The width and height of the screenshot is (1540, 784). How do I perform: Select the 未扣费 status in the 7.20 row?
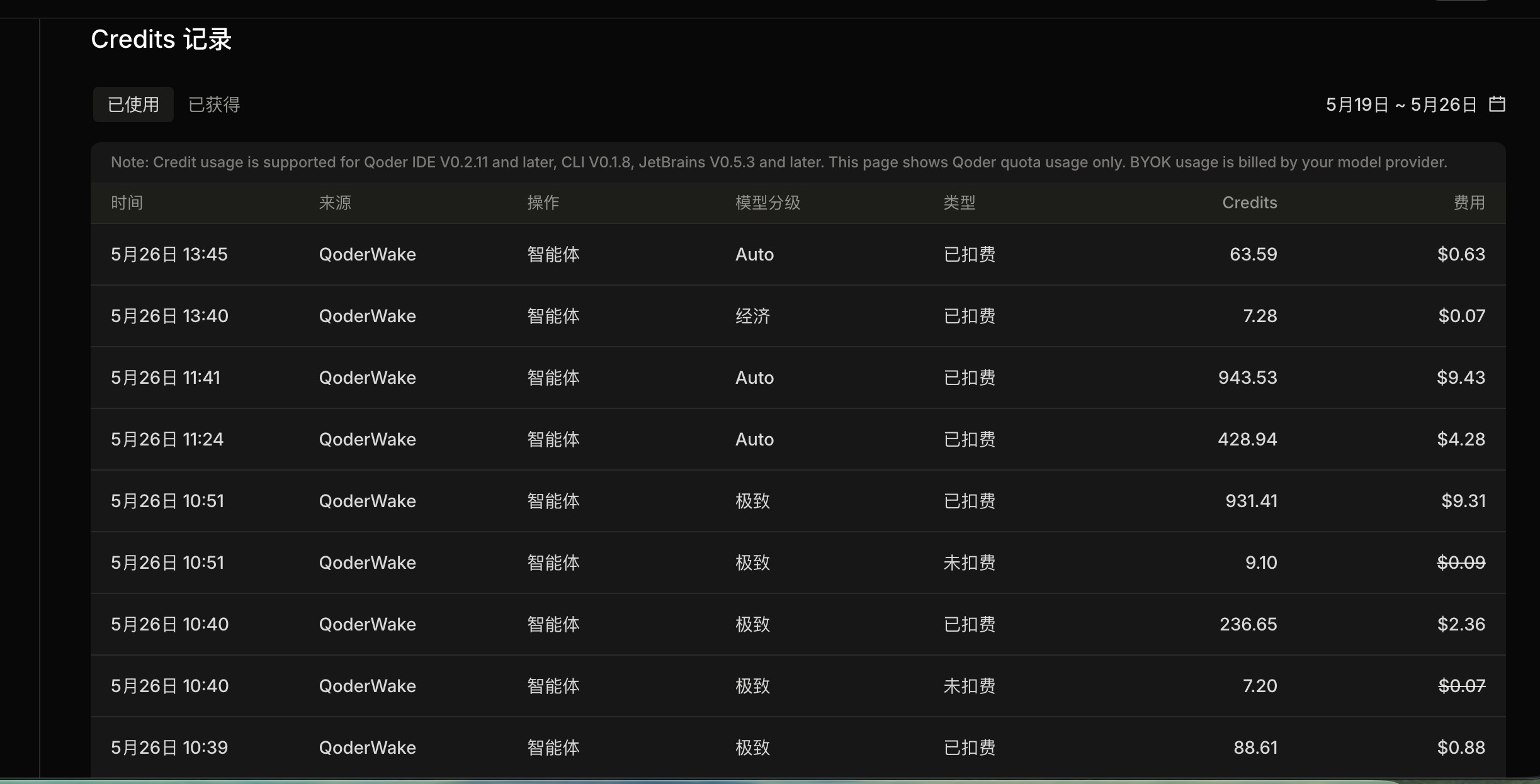coord(970,686)
